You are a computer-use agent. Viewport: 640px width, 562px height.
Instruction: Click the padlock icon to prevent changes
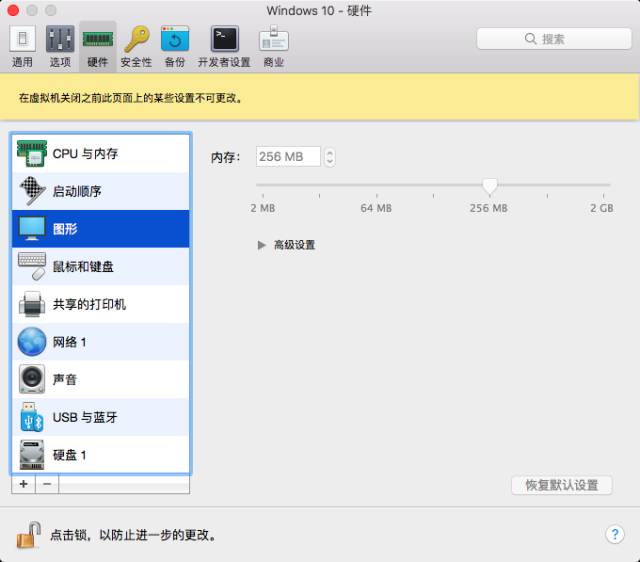tap(28, 535)
